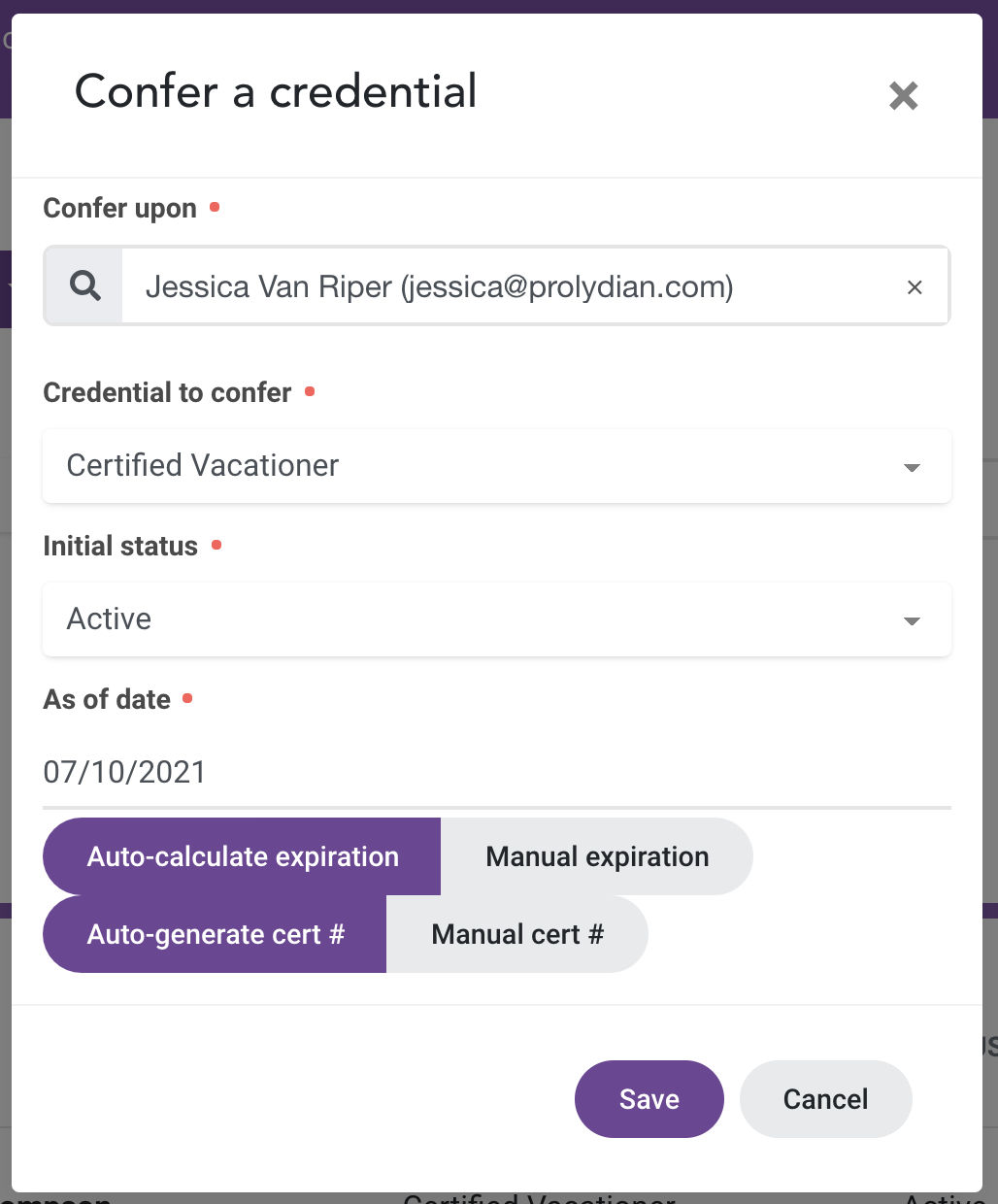Select Auto-generate cert # option
The image size is (998, 1204).
(x=216, y=934)
